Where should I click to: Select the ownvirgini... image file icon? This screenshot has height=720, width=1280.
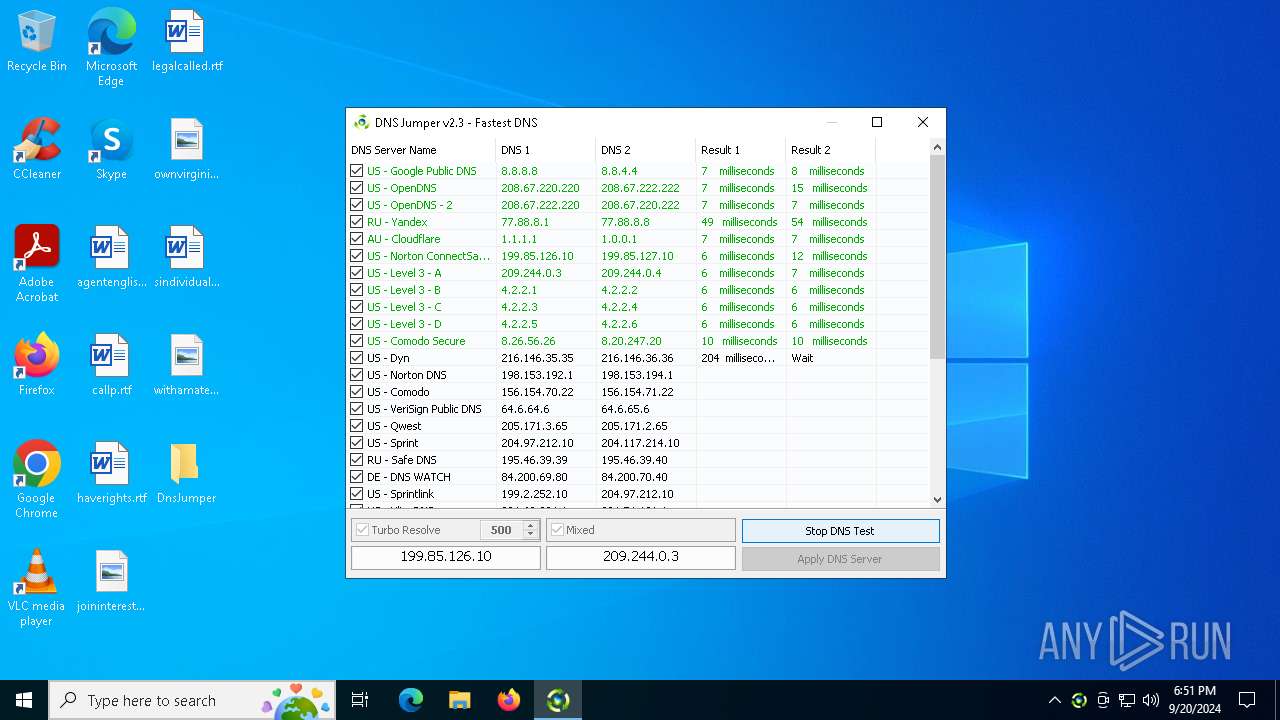coord(187,149)
